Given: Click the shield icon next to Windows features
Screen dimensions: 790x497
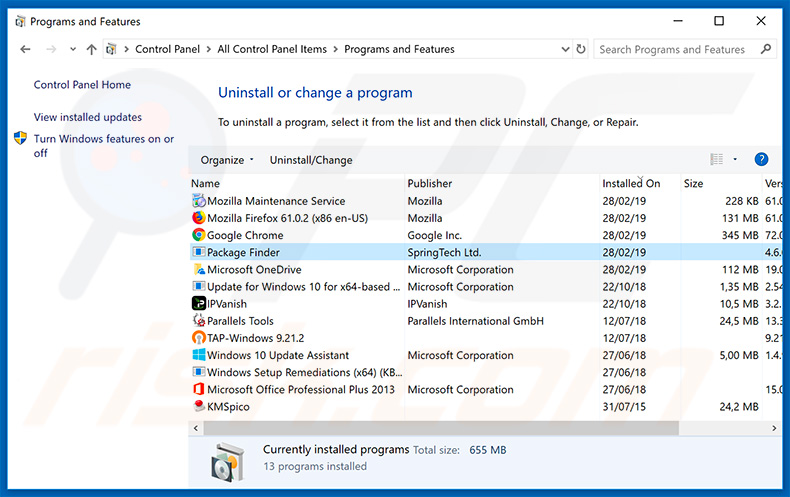Looking at the screenshot, I should click(x=20, y=138).
